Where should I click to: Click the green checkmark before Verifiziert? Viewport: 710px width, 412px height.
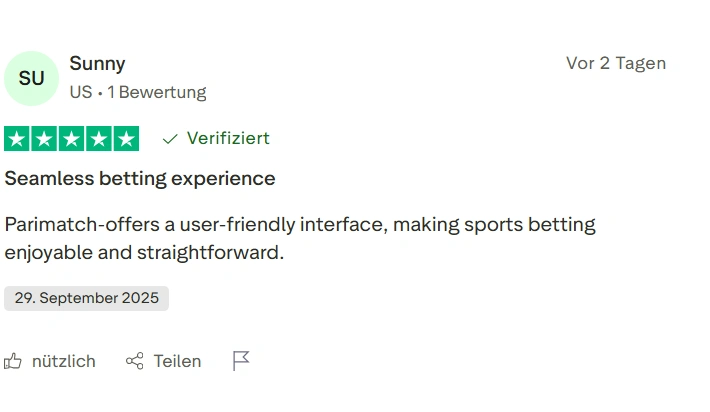point(170,139)
